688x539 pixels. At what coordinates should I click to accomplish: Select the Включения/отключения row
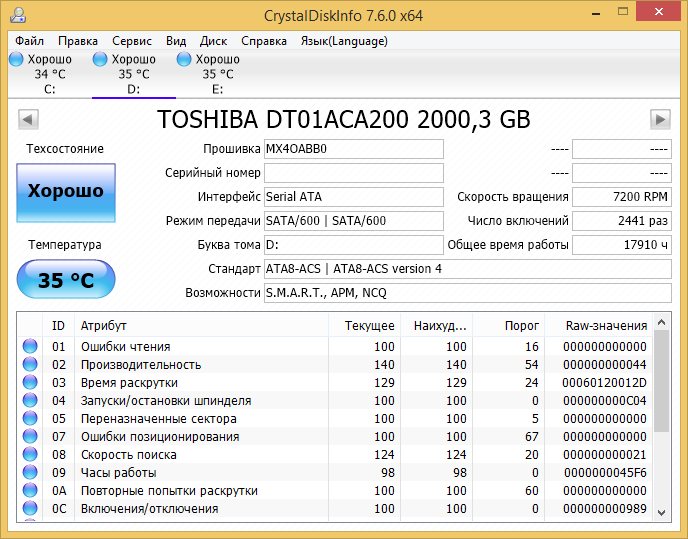tap(335, 508)
